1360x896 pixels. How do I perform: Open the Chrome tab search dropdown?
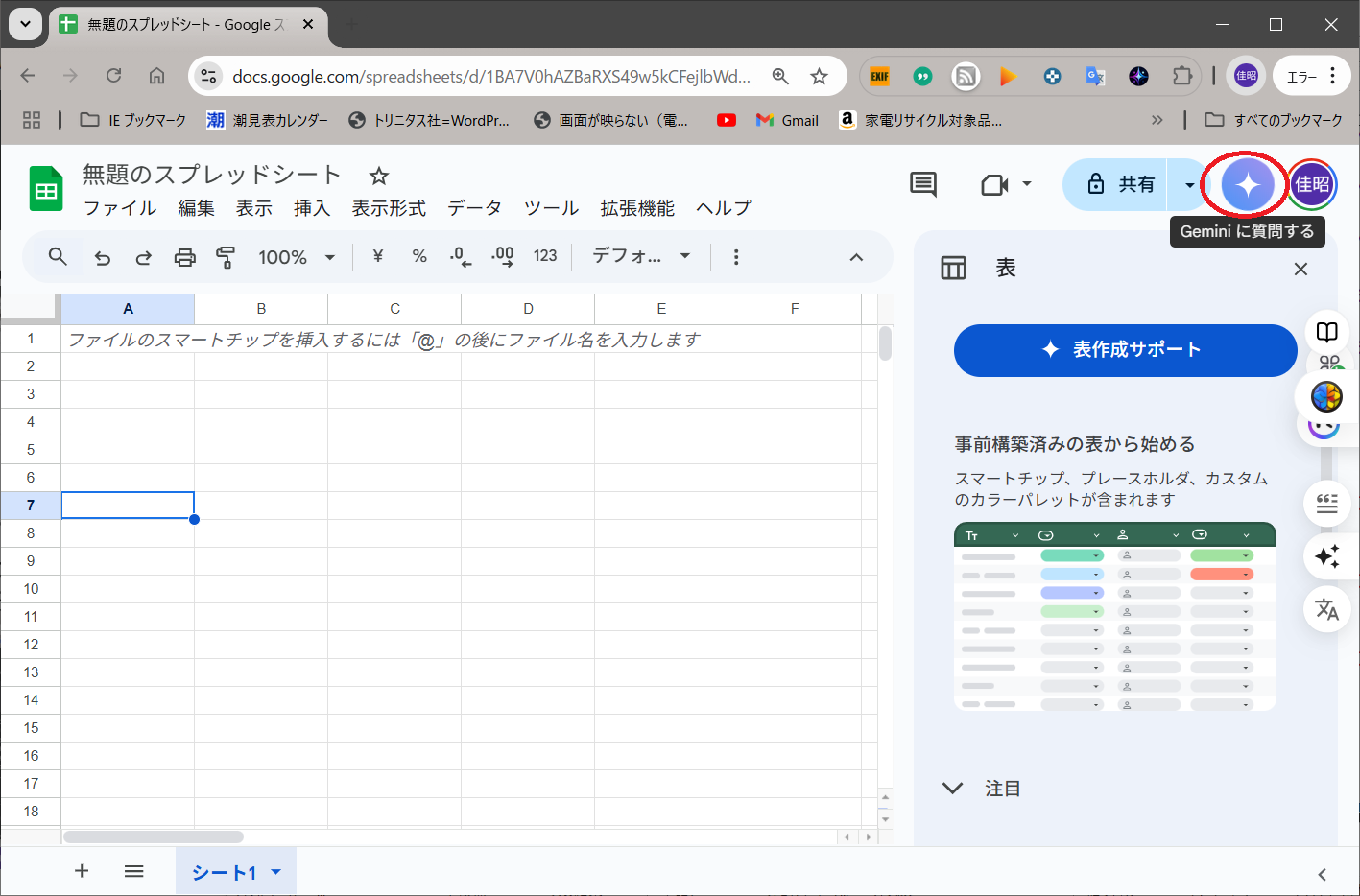point(25,24)
